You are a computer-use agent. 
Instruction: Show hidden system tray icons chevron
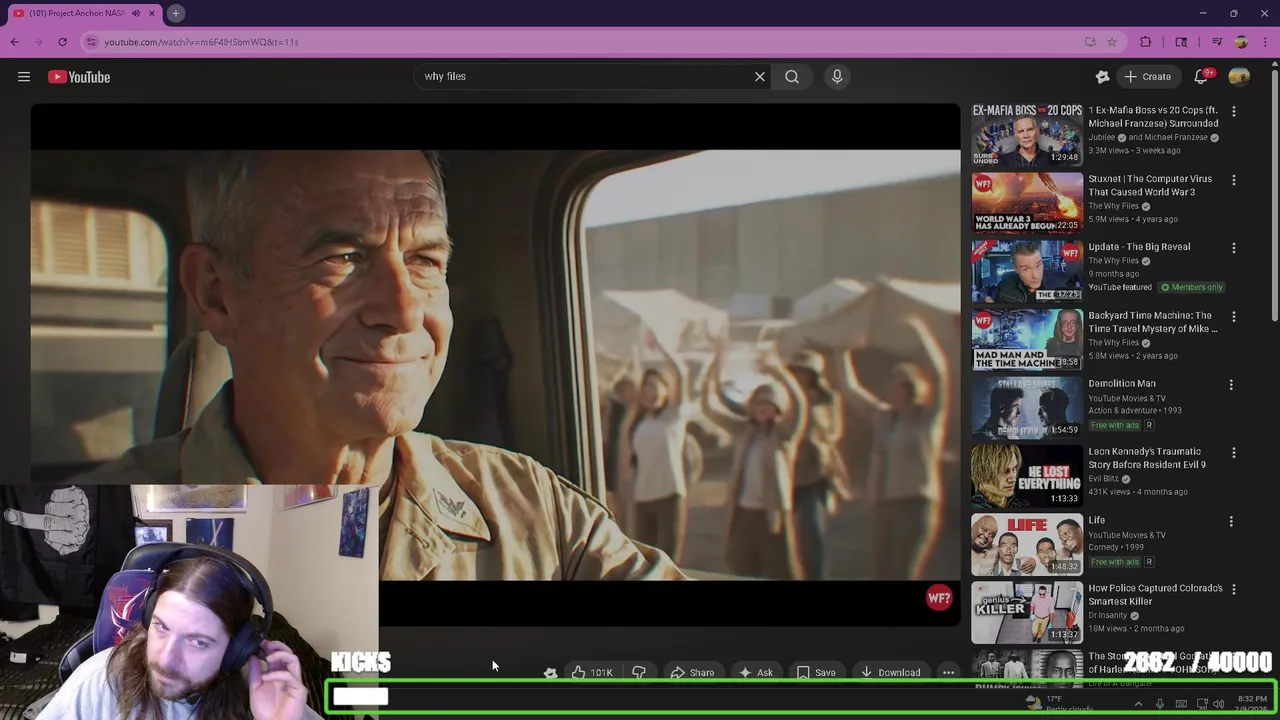1138,704
